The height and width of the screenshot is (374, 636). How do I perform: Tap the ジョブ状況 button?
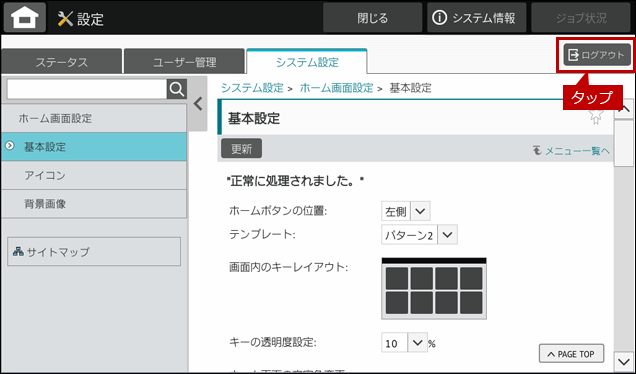coord(581,18)
